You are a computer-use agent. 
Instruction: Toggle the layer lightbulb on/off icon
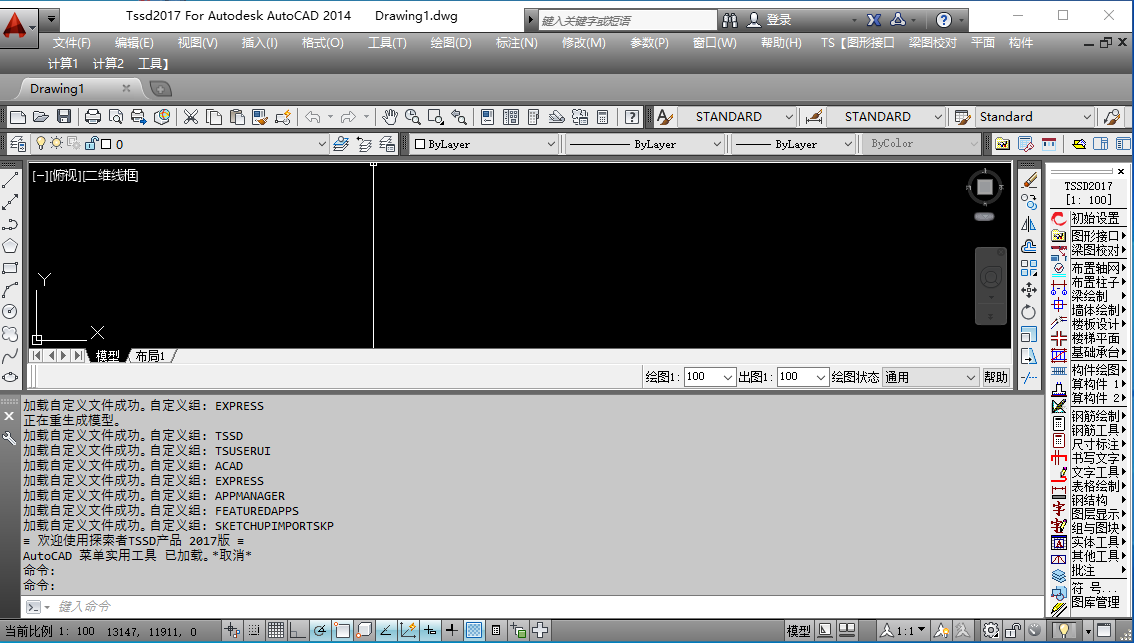coord(41,143)
